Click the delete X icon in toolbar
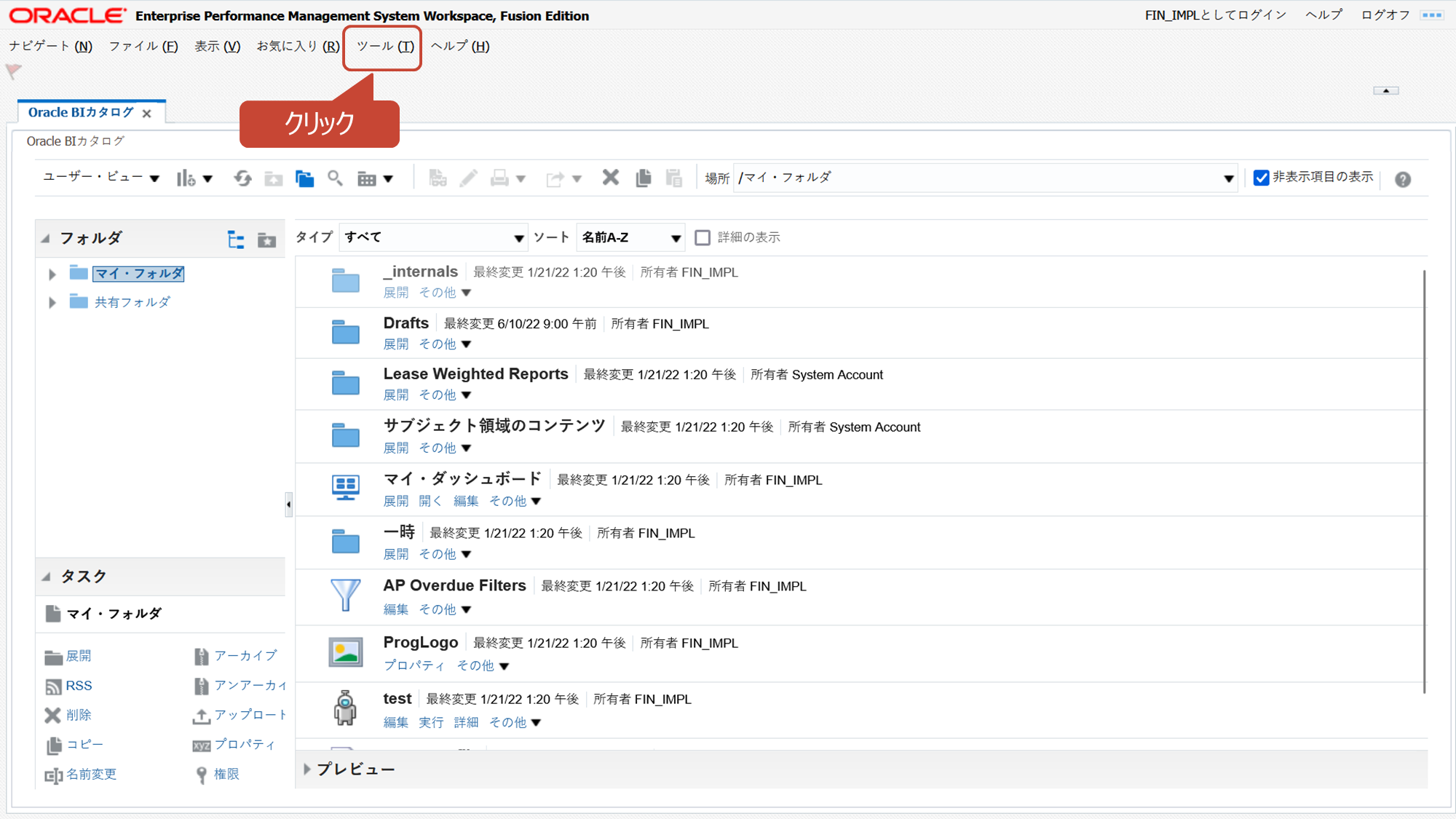This screenshot has width=1456, height=819. tap(611, 178)
